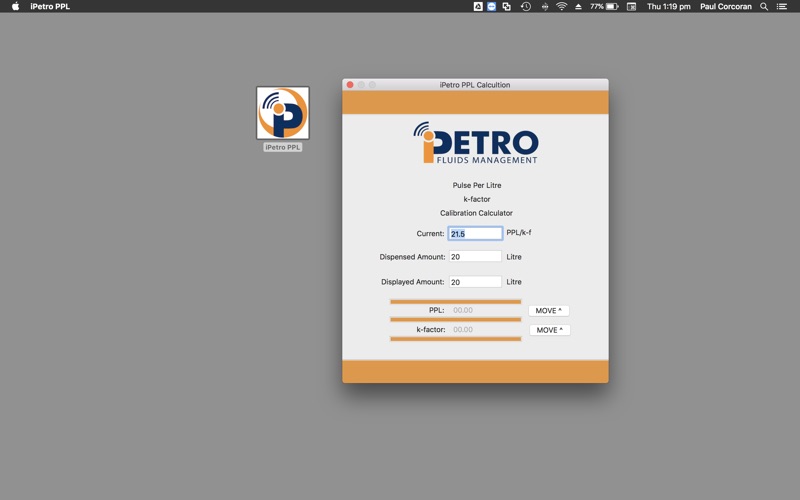Screen dimensions: 800x500
Task: Click the "Pulse Per Litre" heading text
Action: (477, 185)
